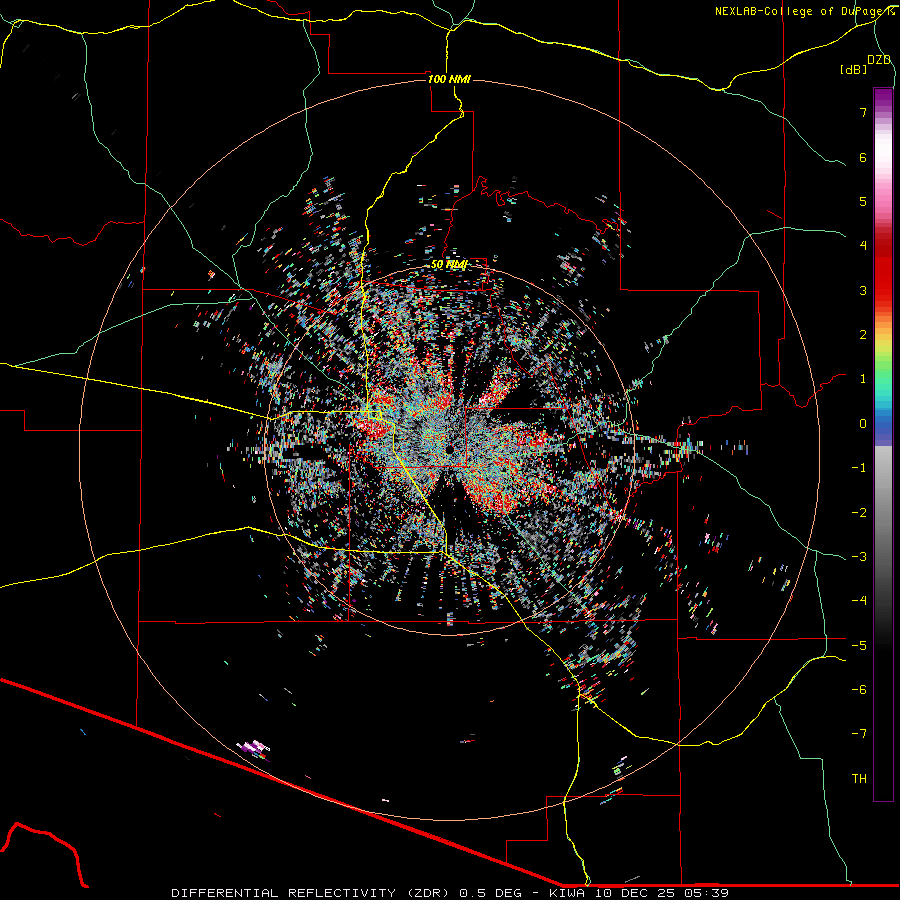The image size is (900, 900).
Task: Click the 2 value on the color scale
Action: coord(863,335)
